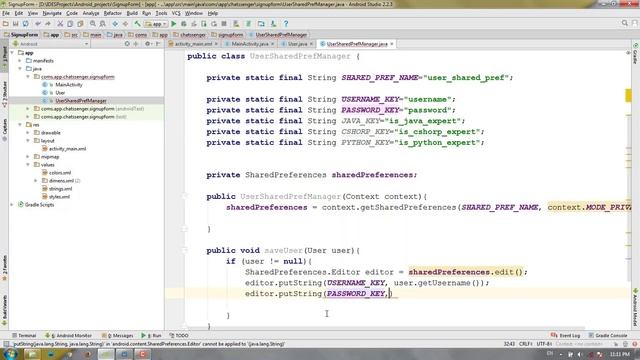Click the Debug app bug icon
The image size is (640, 360).
[x=184, y=24]
